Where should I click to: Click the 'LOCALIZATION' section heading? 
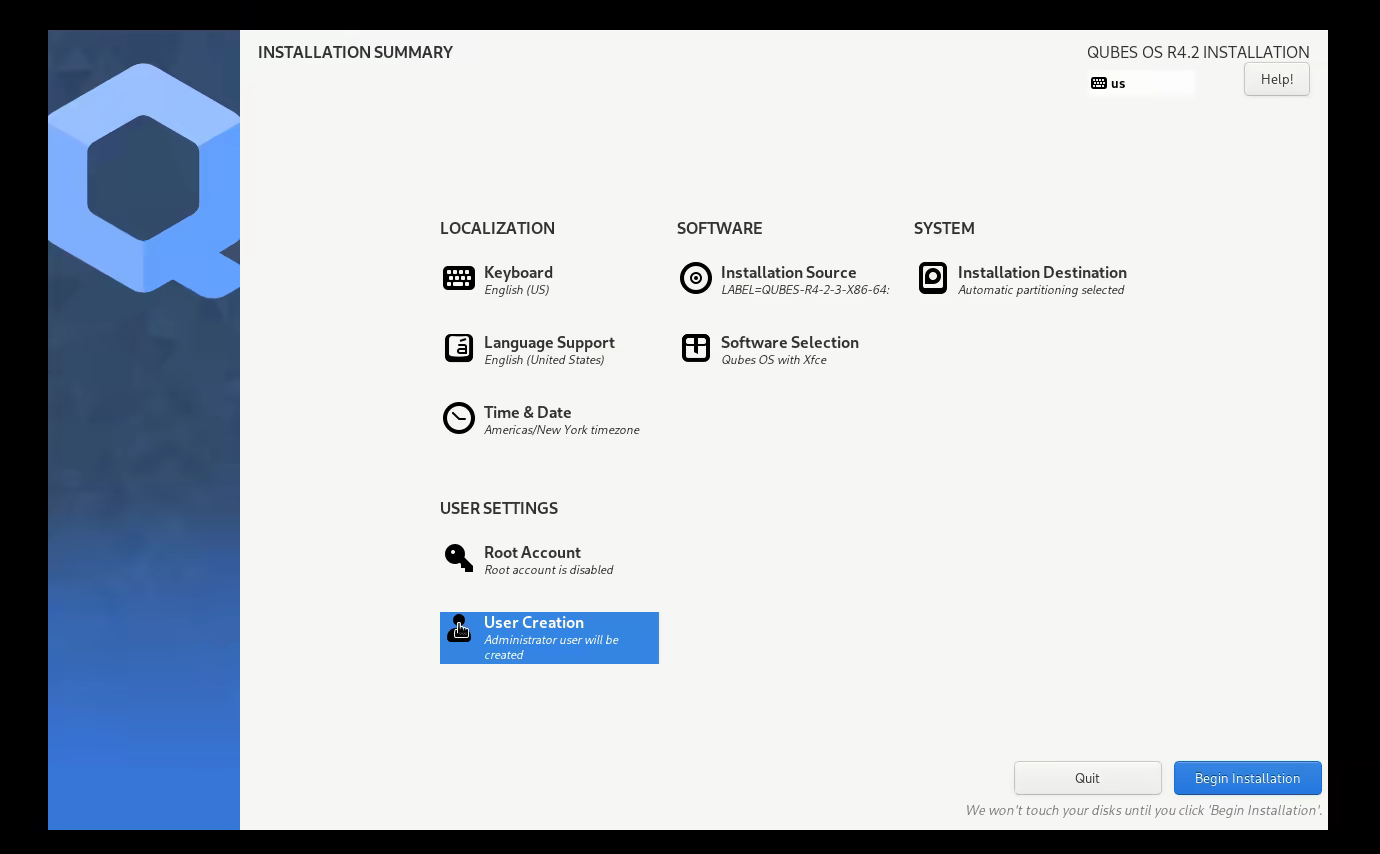(x=497, y=228)
